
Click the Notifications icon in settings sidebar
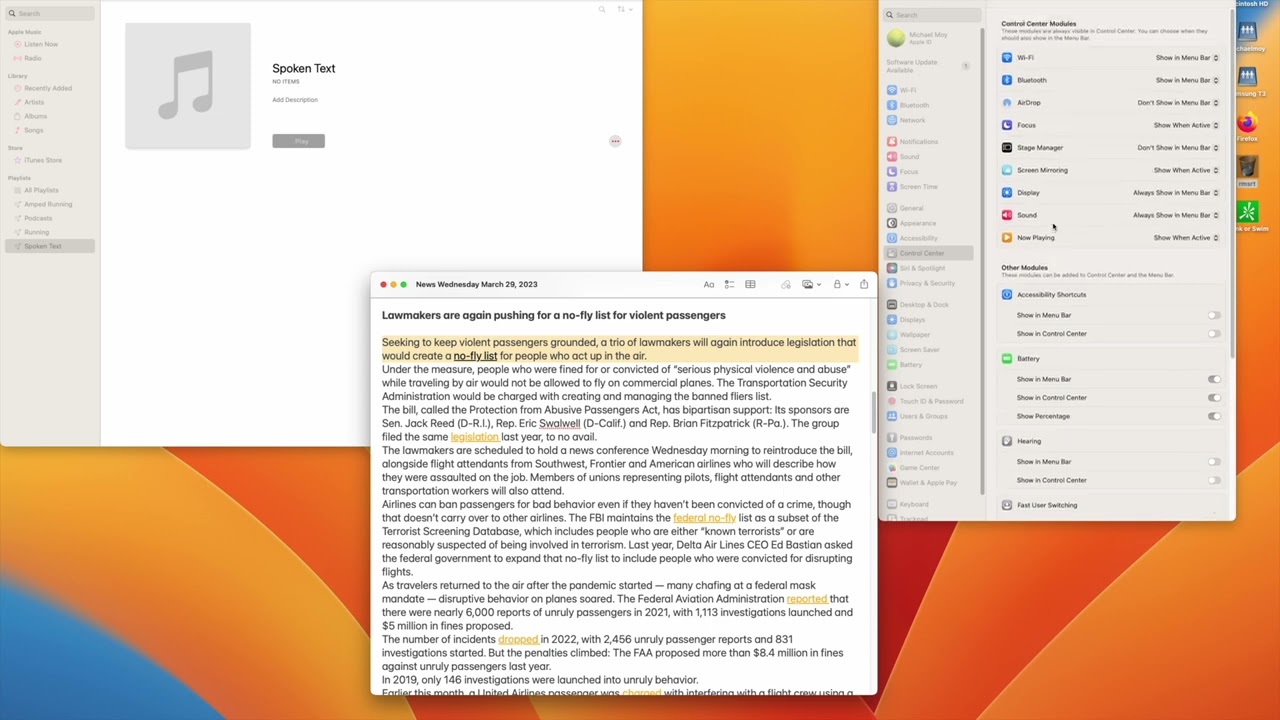click(892, 142)
